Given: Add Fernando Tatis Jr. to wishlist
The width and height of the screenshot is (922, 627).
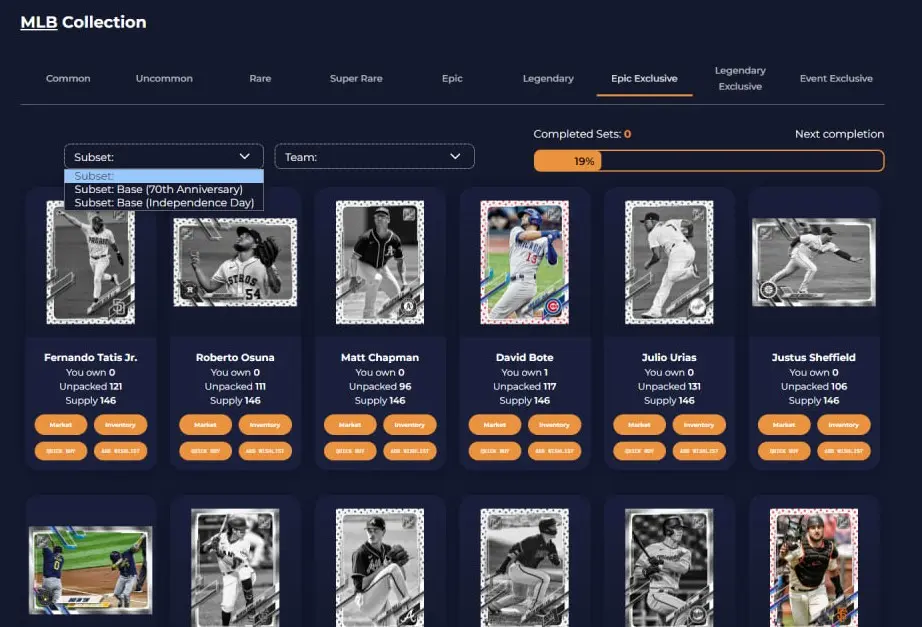Looking at the screenshot, I should point(120,451).
